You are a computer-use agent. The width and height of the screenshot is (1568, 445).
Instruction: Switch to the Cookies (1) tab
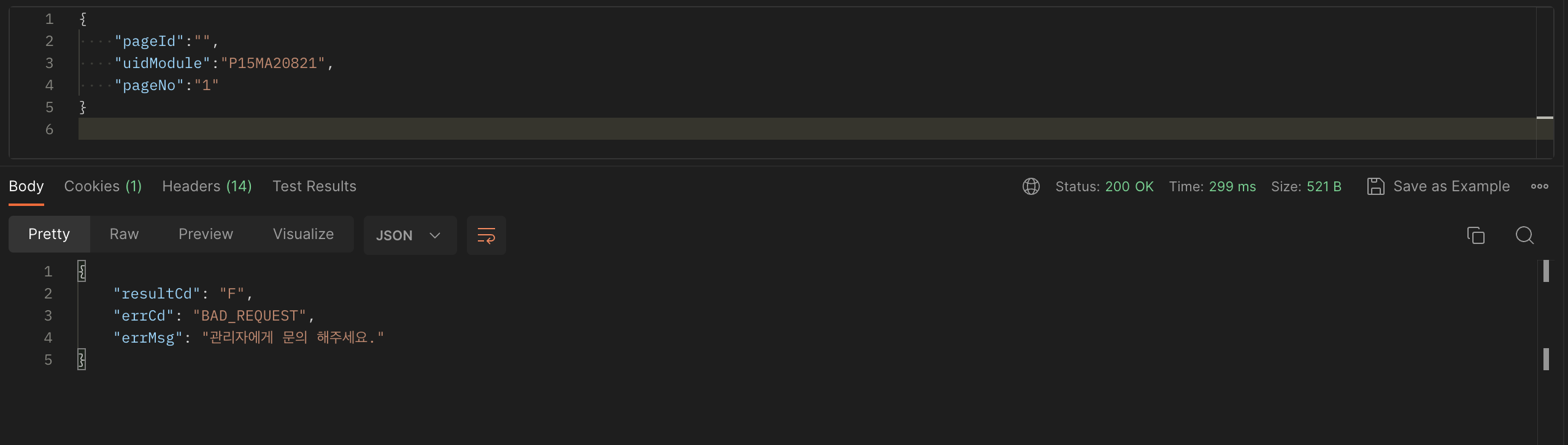103,186
